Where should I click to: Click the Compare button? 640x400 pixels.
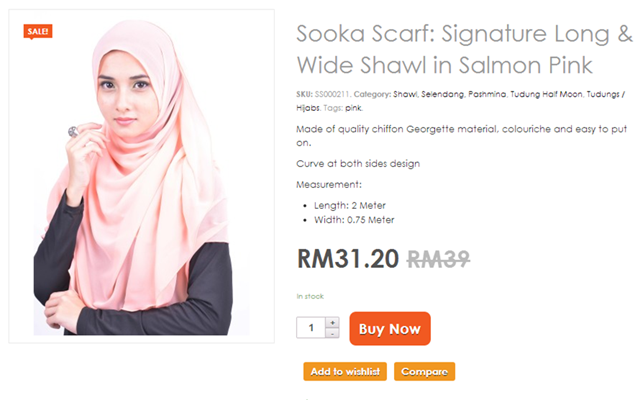point(424,371)
